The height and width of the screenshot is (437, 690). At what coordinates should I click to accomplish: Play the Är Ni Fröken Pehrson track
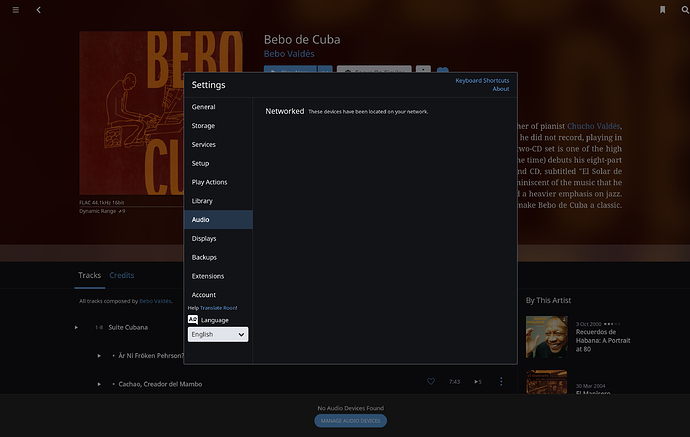pos(99,356)
